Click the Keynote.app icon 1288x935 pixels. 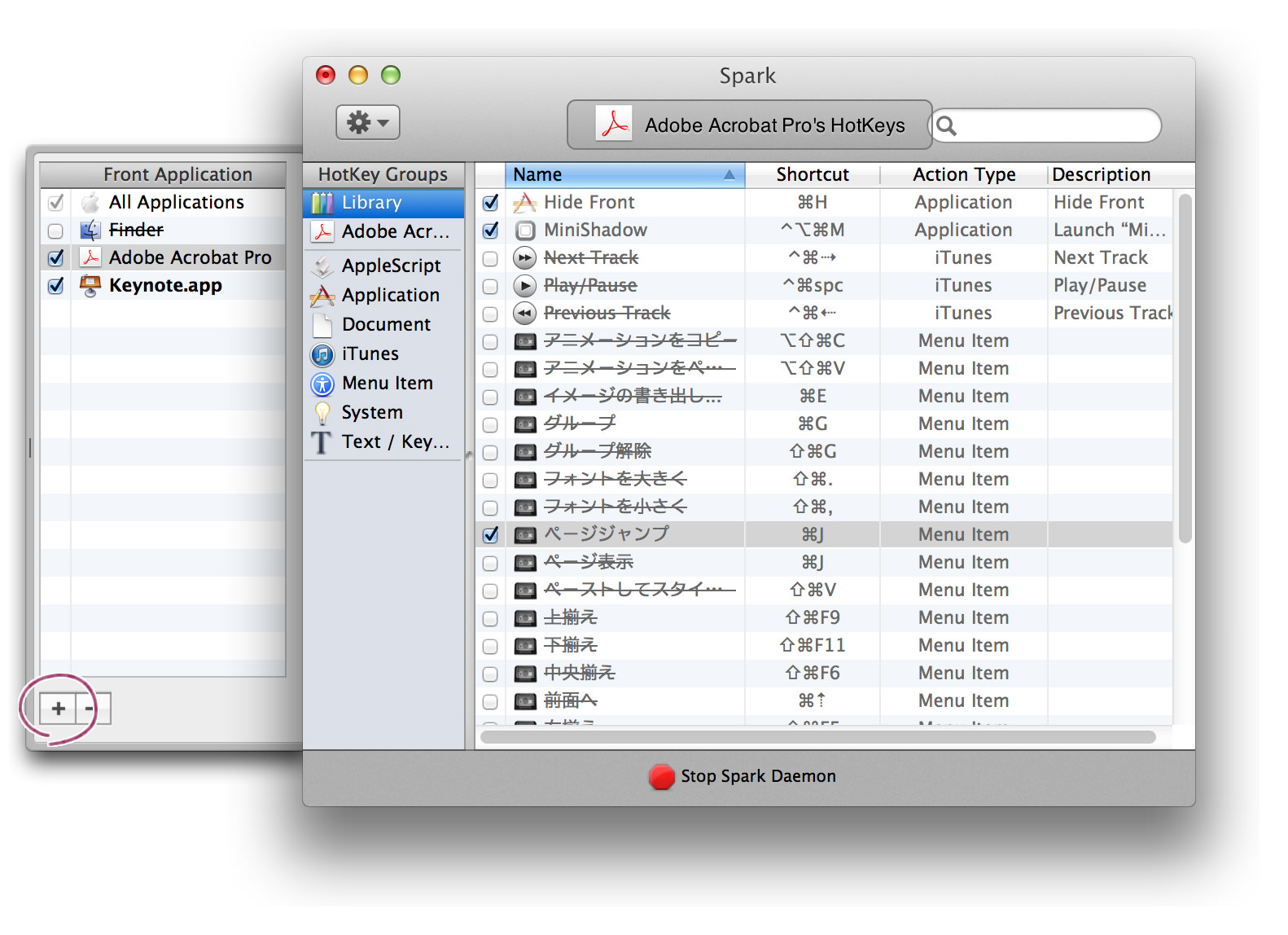coord(90,286)
